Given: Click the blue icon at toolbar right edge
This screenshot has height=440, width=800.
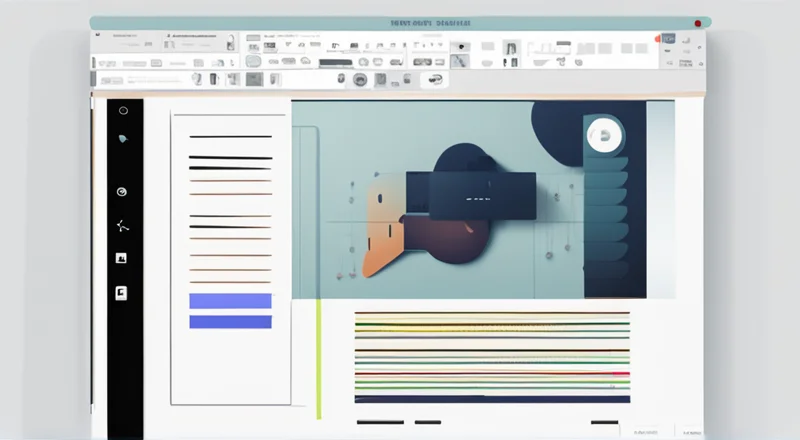Looking at the screenshot, I should click(668, 40).
